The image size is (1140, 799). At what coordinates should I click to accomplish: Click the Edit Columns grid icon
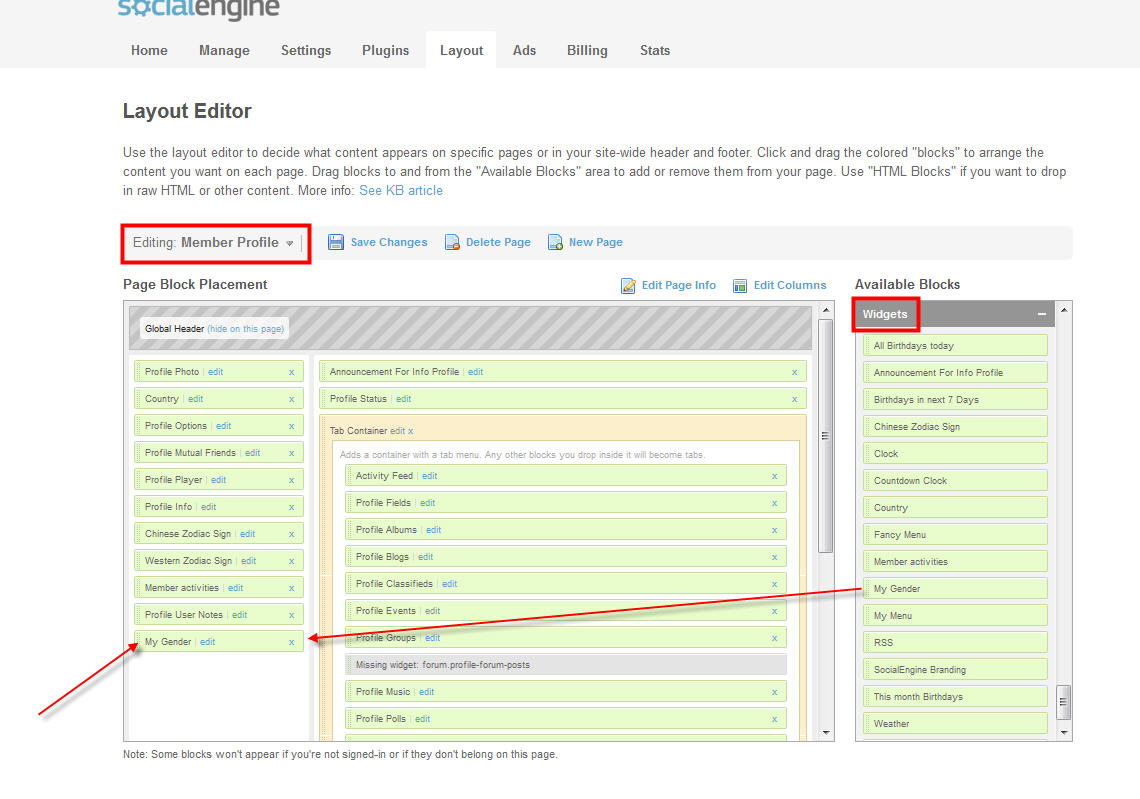(740, 286)
